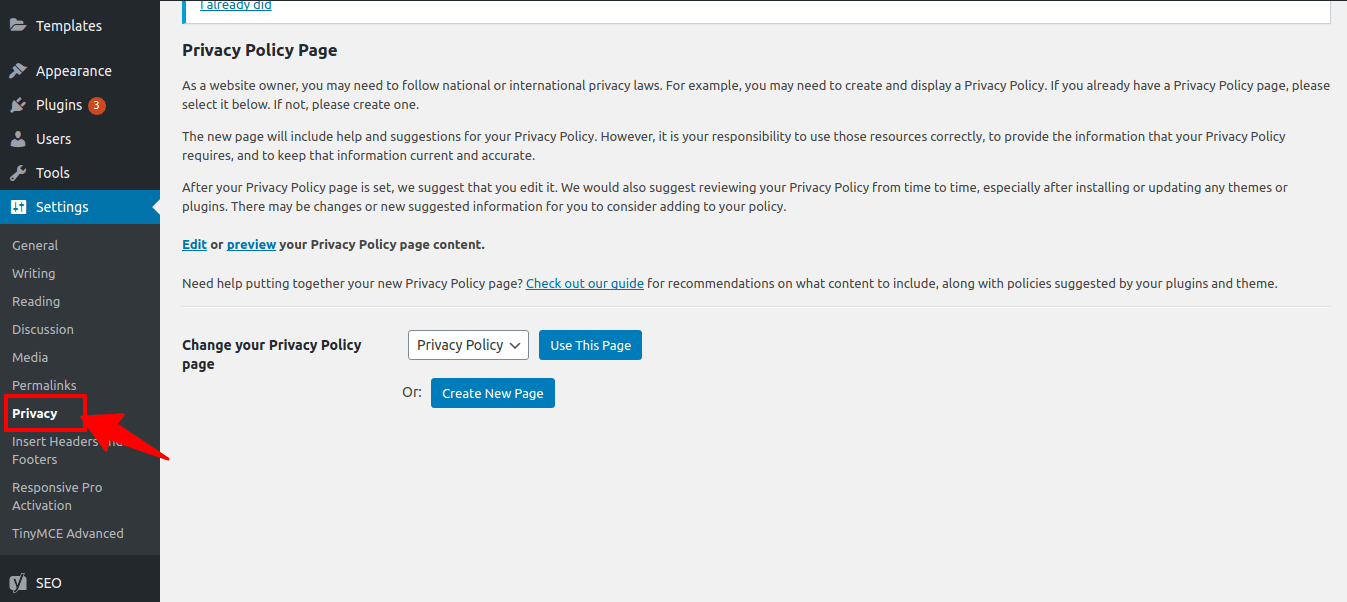Open the Tools wrench icon

coord(19,172)
